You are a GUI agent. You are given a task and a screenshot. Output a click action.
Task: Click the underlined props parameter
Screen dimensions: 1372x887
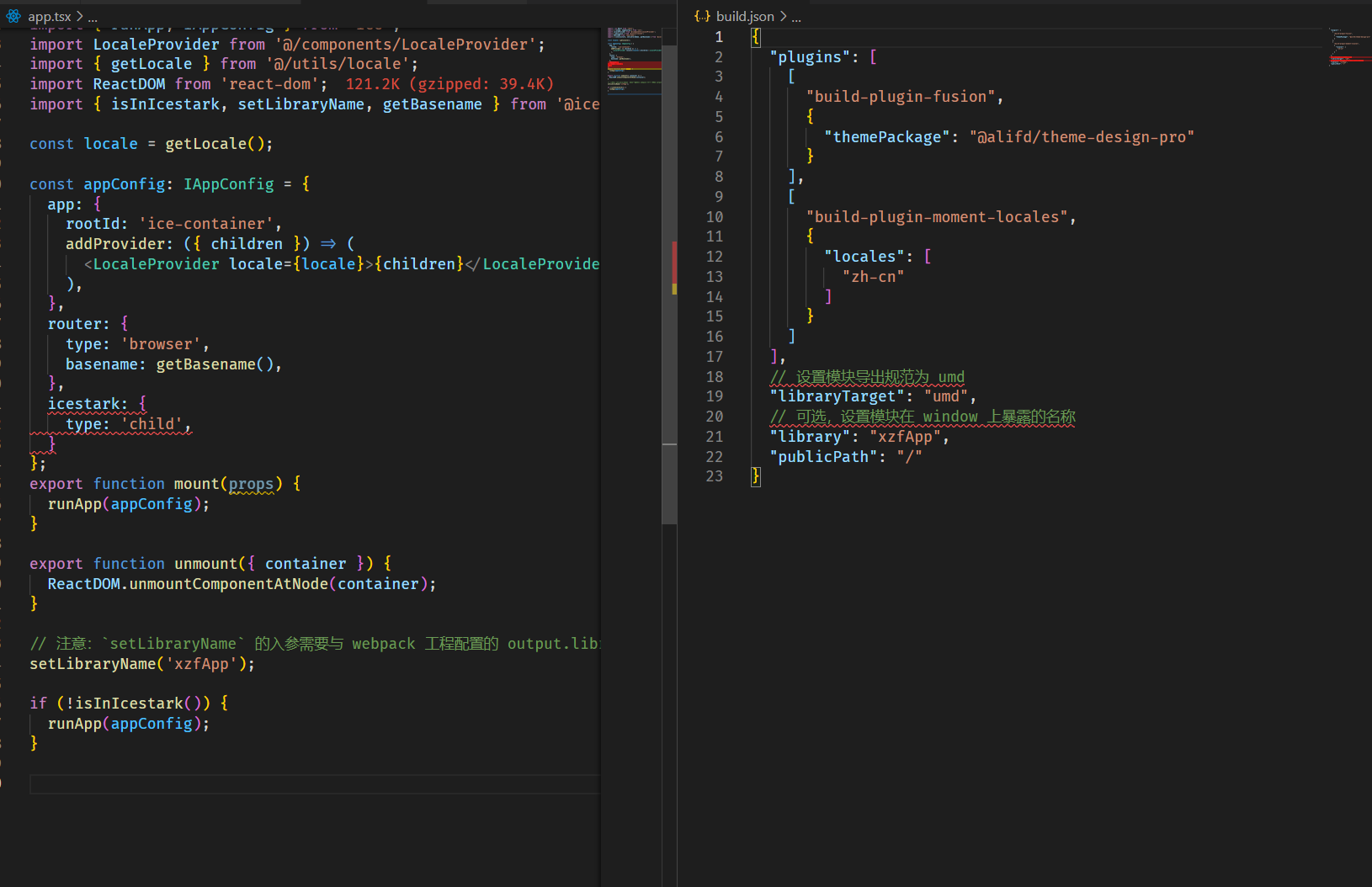click(x=252, y=484)
